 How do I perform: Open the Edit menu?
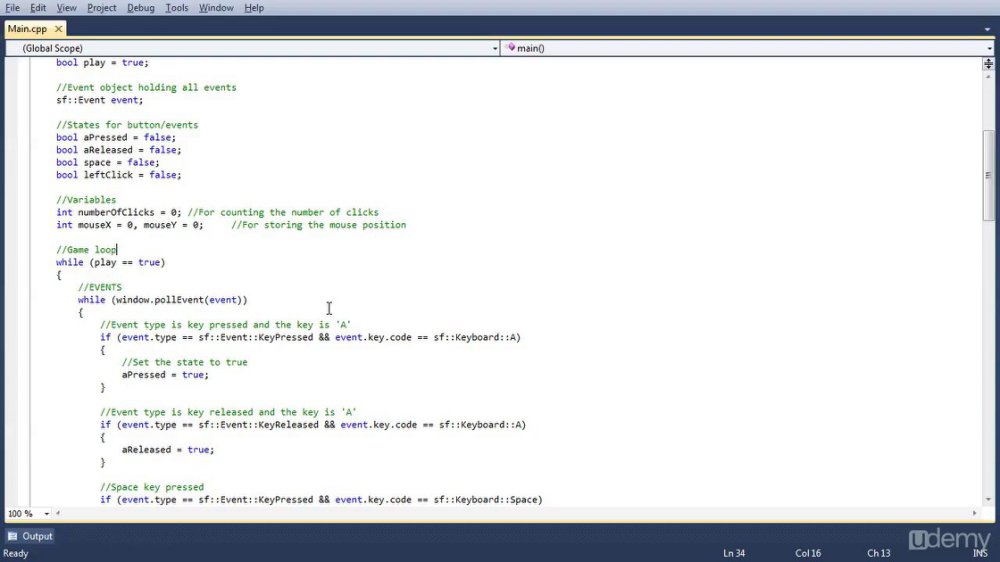pos(38,8)
